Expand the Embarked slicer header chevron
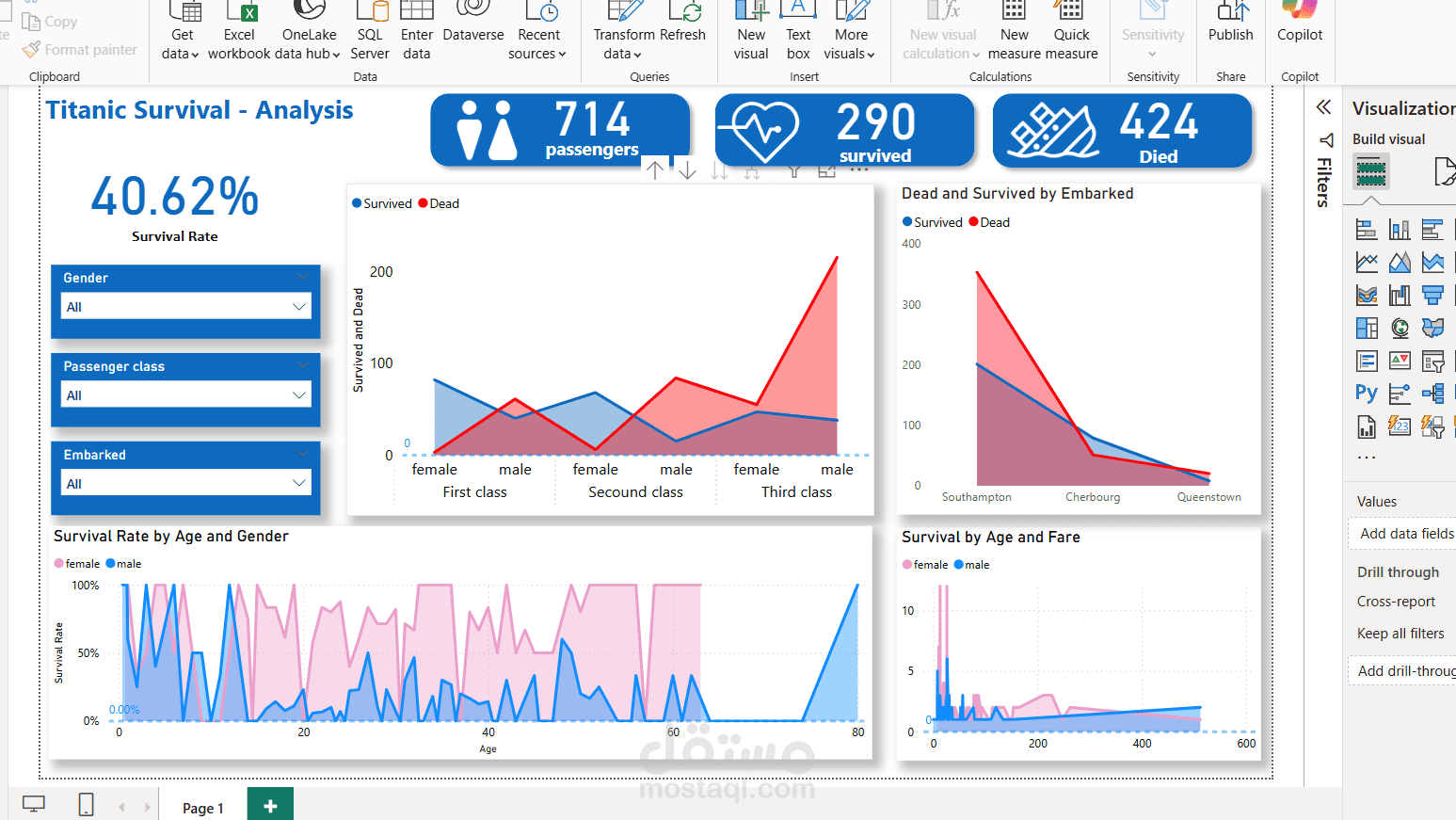 tap(302, 454)
